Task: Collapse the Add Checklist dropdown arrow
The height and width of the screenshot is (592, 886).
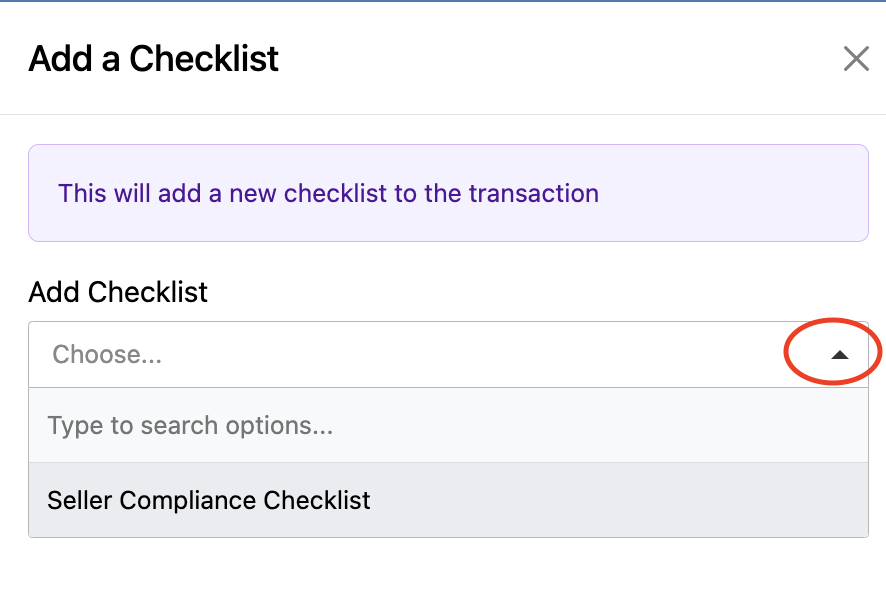Action: click(x=839, y=354)
